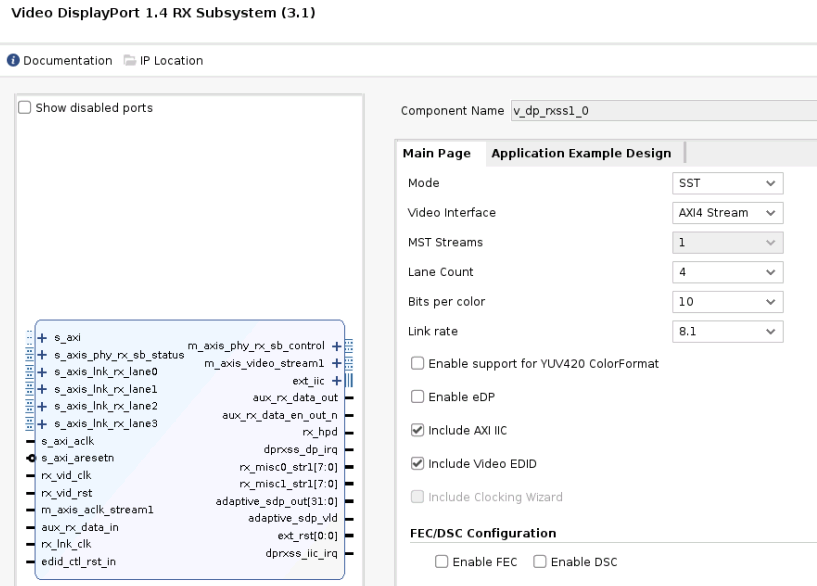817x586 pixels.
Task: Select the adaptive_sdp_out[31:0] port label
Action: pos(277,502)
